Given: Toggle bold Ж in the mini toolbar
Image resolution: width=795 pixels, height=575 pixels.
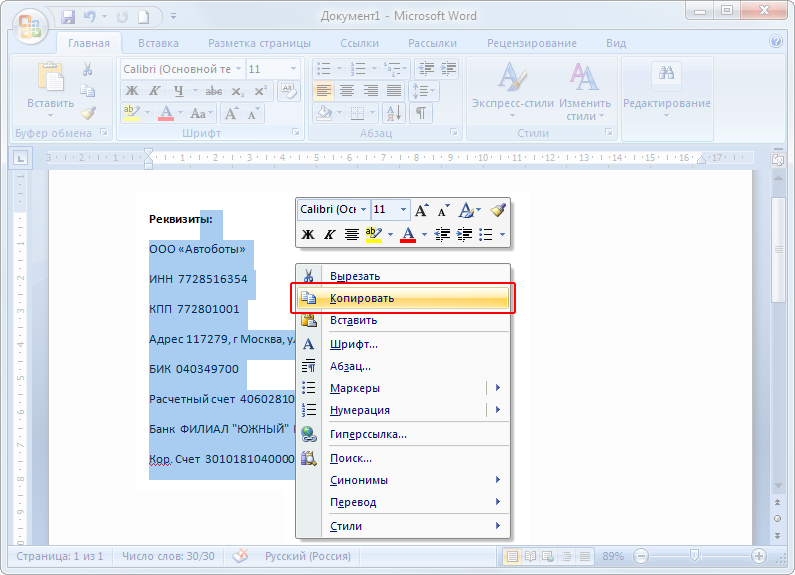Looking at the screenshot, I should point(308,234).
